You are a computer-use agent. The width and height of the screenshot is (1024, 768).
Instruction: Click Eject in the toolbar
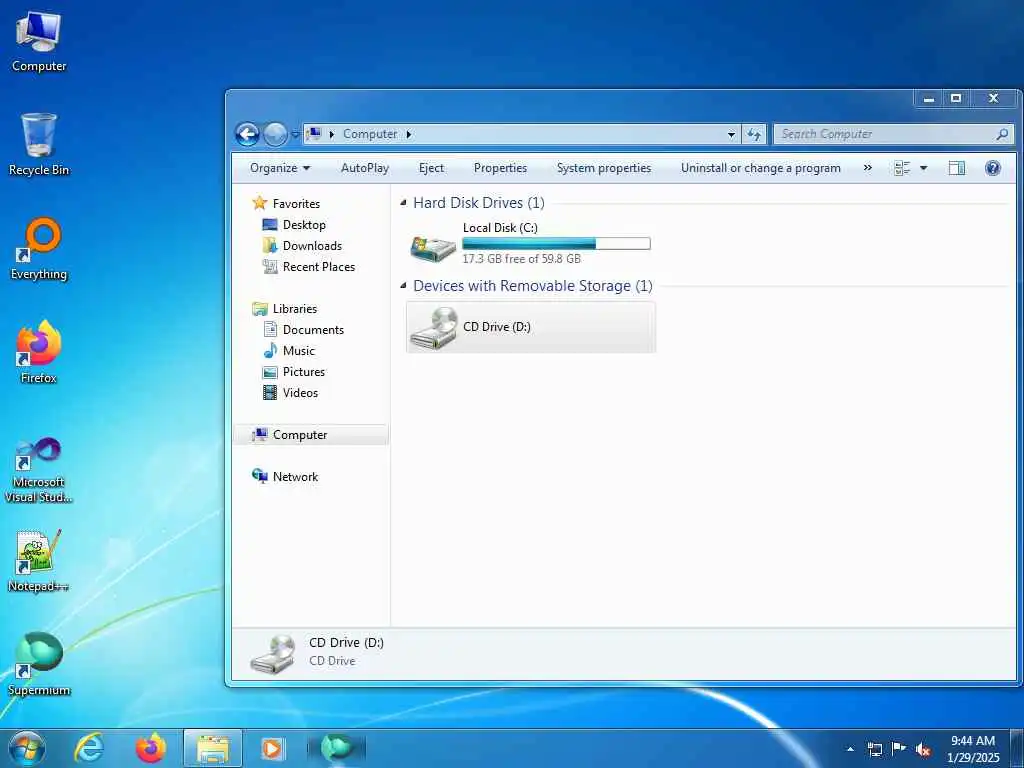point(431,168)
